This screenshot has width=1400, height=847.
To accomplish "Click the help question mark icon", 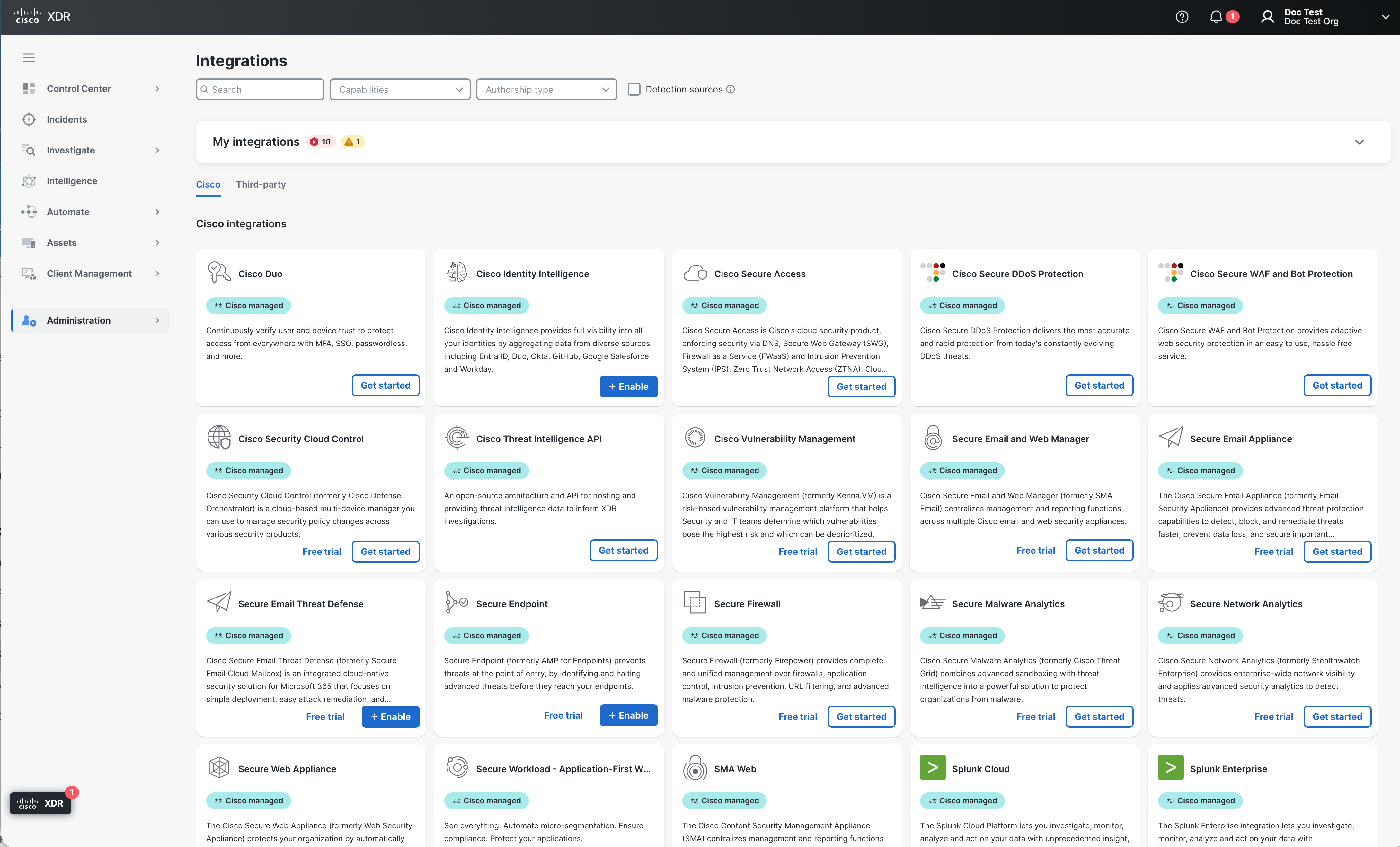I will pos(1182,16).
